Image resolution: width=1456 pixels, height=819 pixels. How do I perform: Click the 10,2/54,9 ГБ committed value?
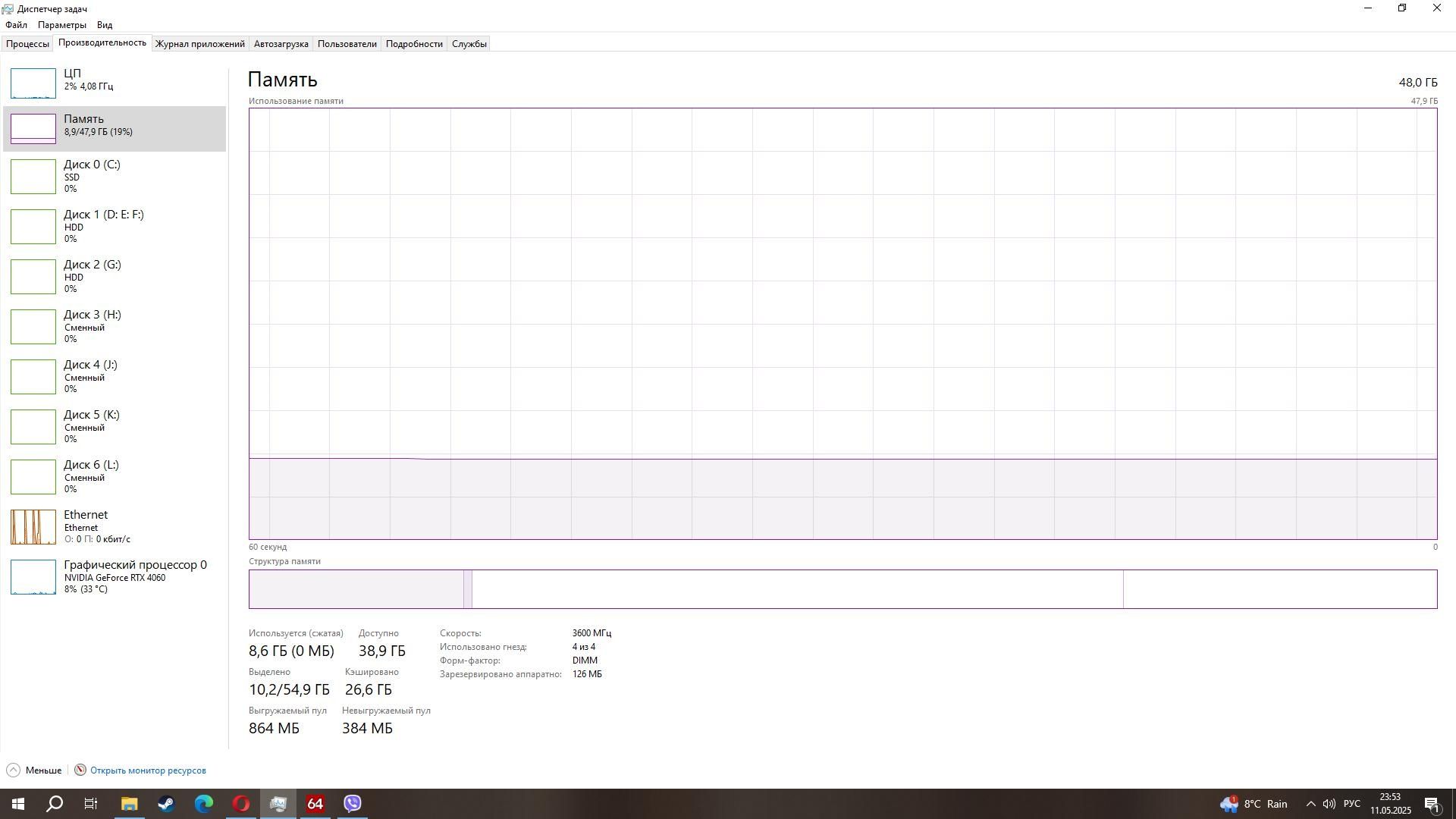[289, 690]
